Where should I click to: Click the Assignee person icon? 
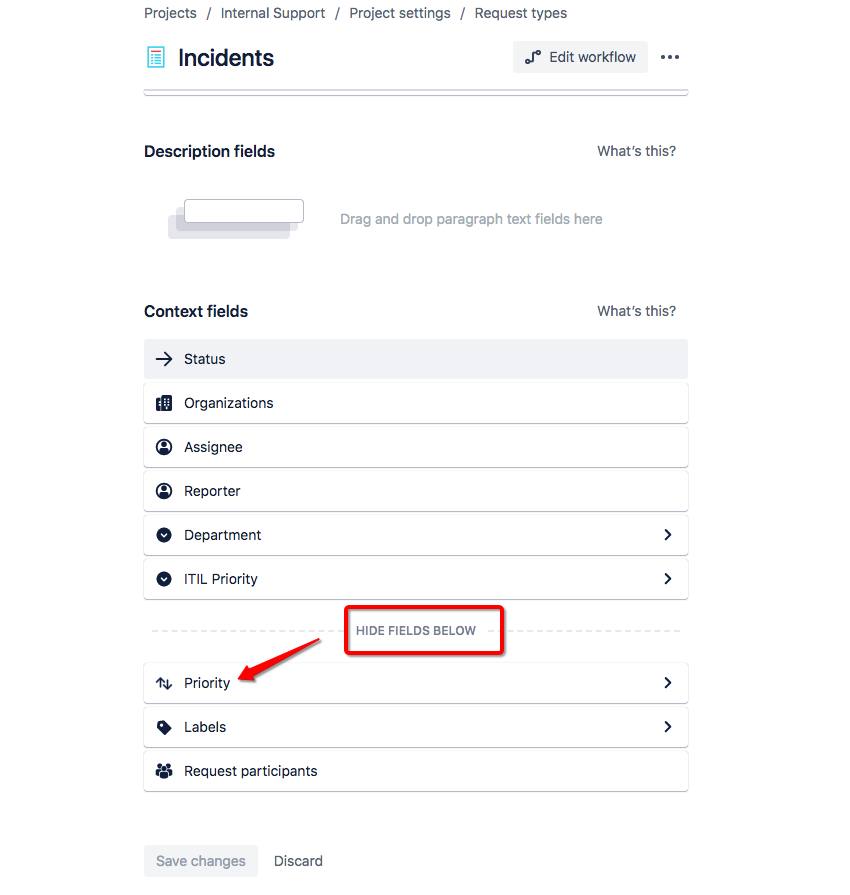164,447
